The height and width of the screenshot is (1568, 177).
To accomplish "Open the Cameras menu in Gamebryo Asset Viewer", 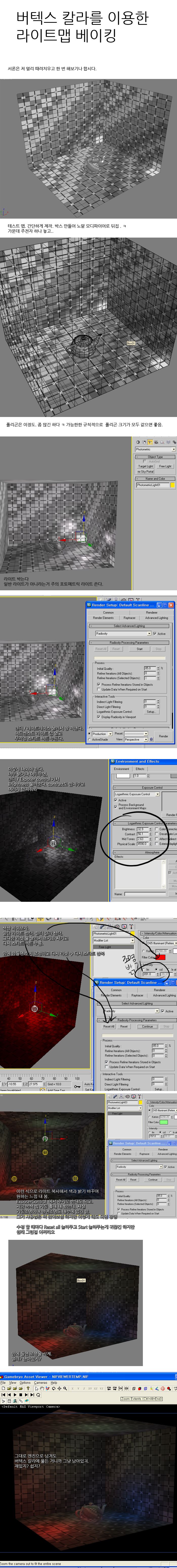I will [x=41, y=1383].
